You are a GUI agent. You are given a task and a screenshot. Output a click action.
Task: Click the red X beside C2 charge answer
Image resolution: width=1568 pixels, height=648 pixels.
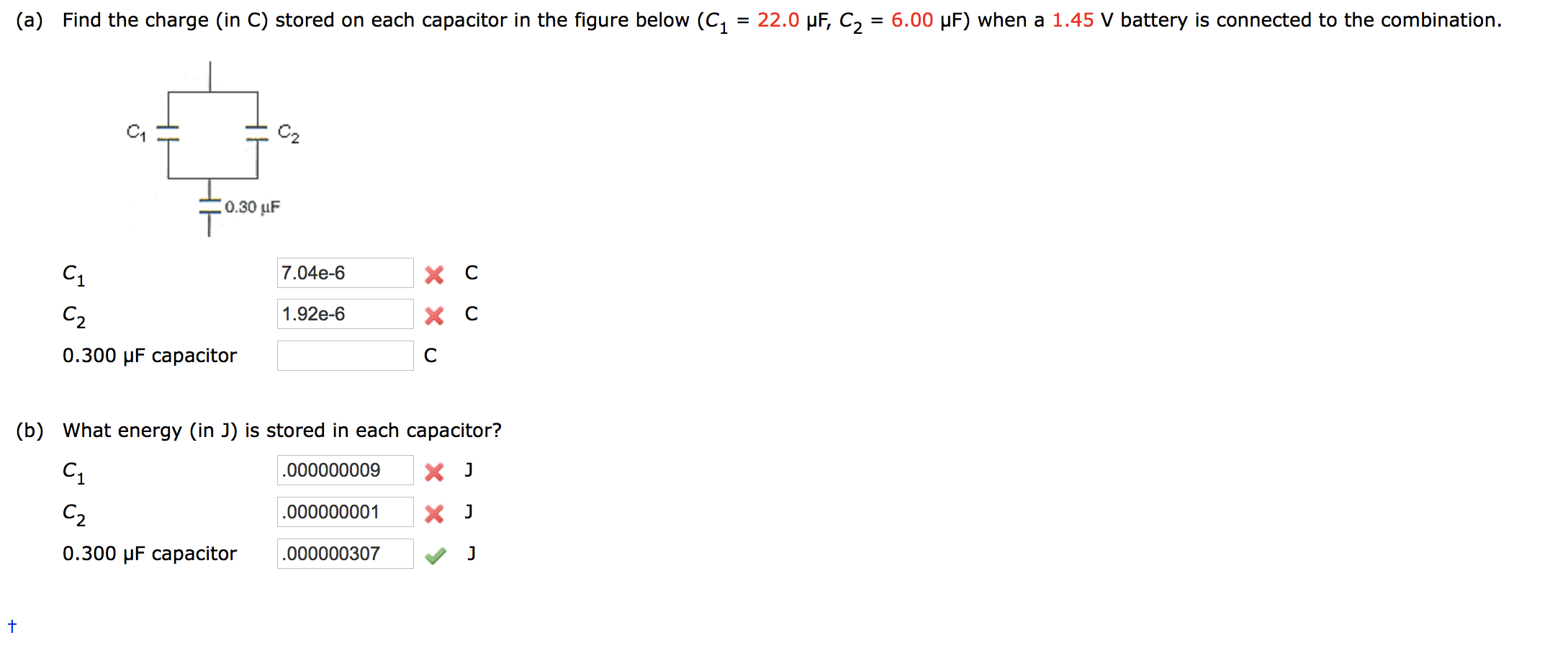coord(435,316)
